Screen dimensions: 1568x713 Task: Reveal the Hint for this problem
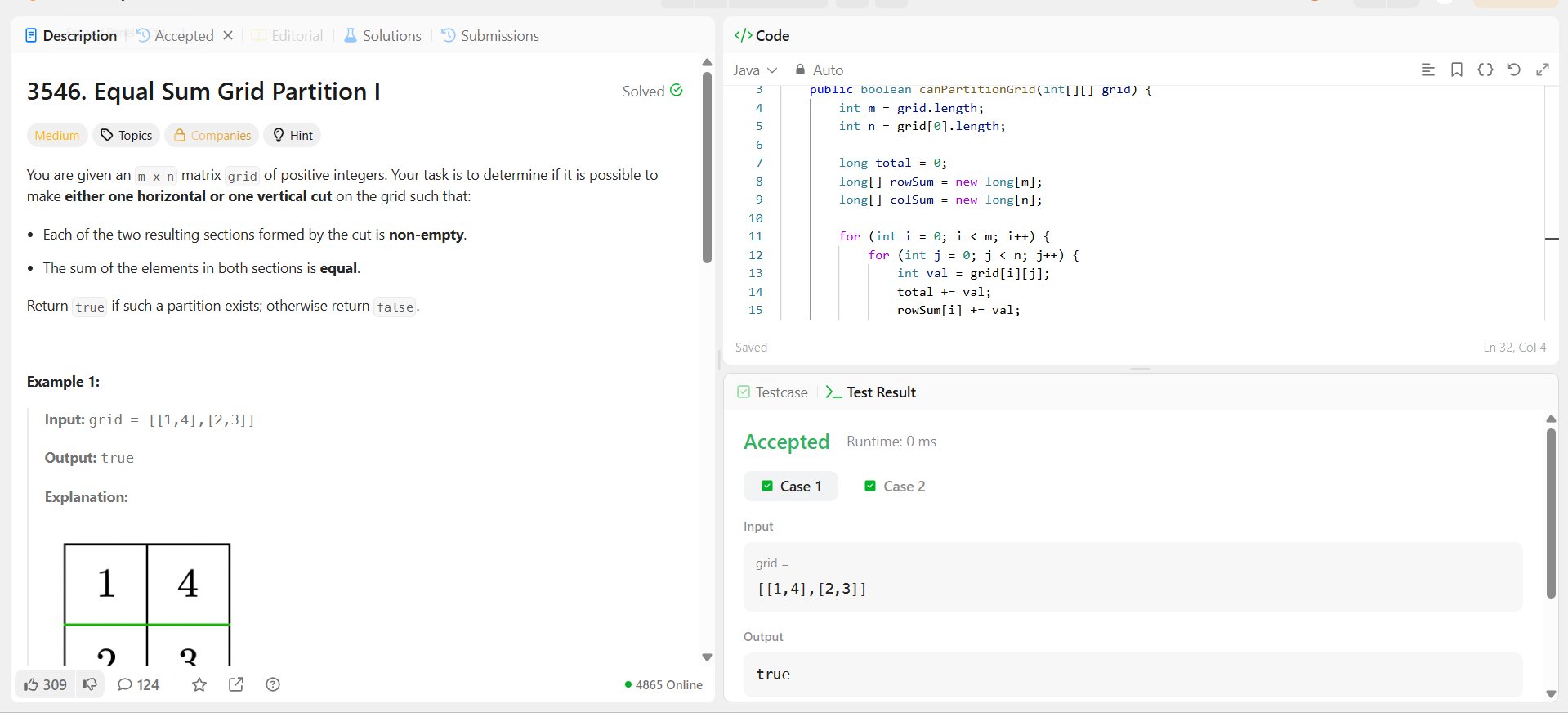[x=293, y=136]
